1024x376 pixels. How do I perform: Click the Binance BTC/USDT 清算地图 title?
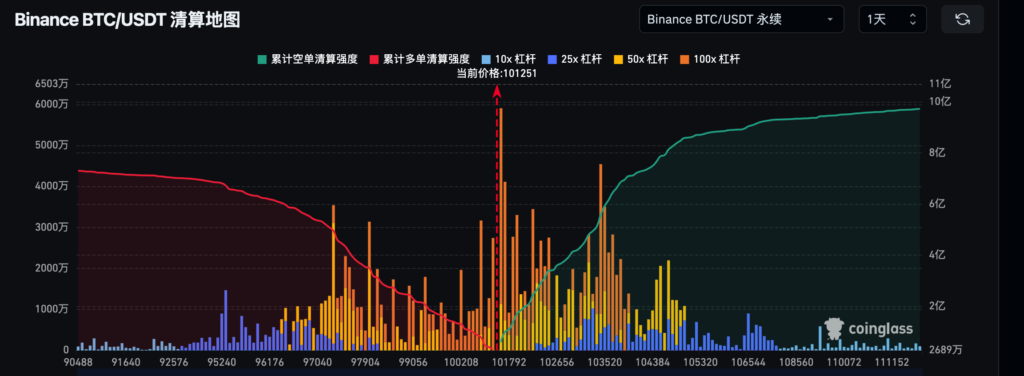pos(127,20)
